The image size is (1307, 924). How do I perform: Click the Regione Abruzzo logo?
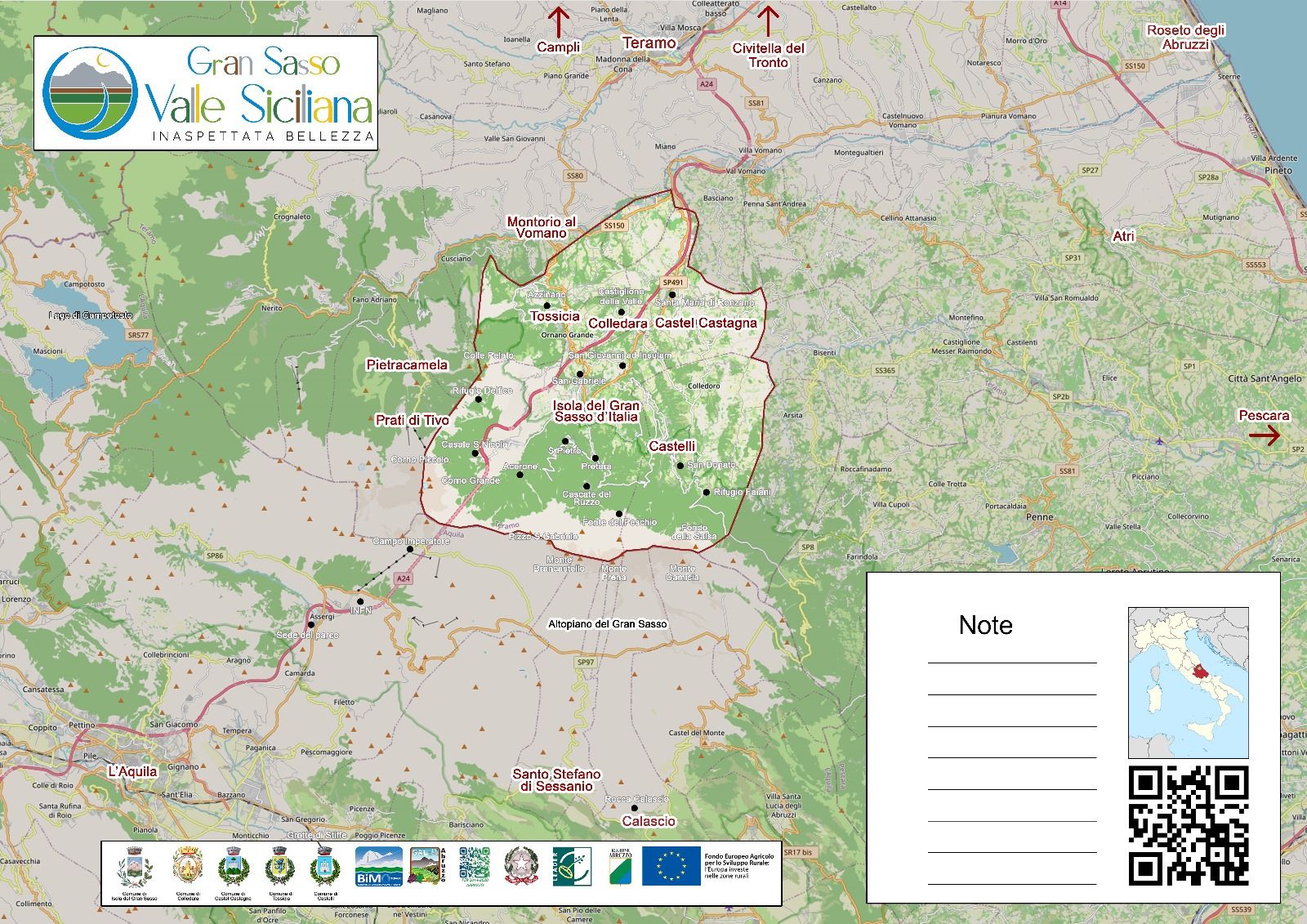tap(621, 867)
